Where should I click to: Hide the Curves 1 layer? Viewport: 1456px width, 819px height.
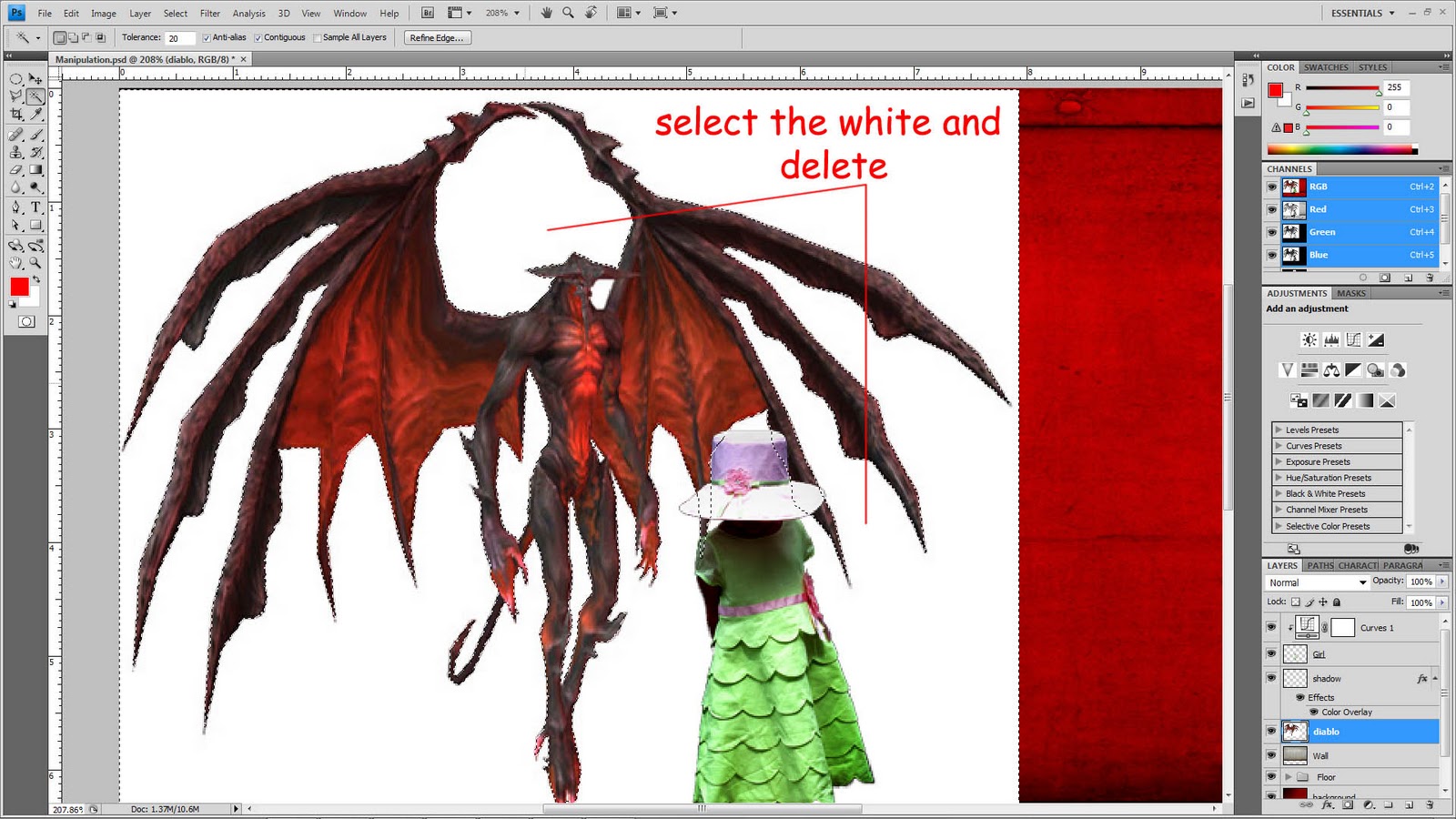point(1271,627)
